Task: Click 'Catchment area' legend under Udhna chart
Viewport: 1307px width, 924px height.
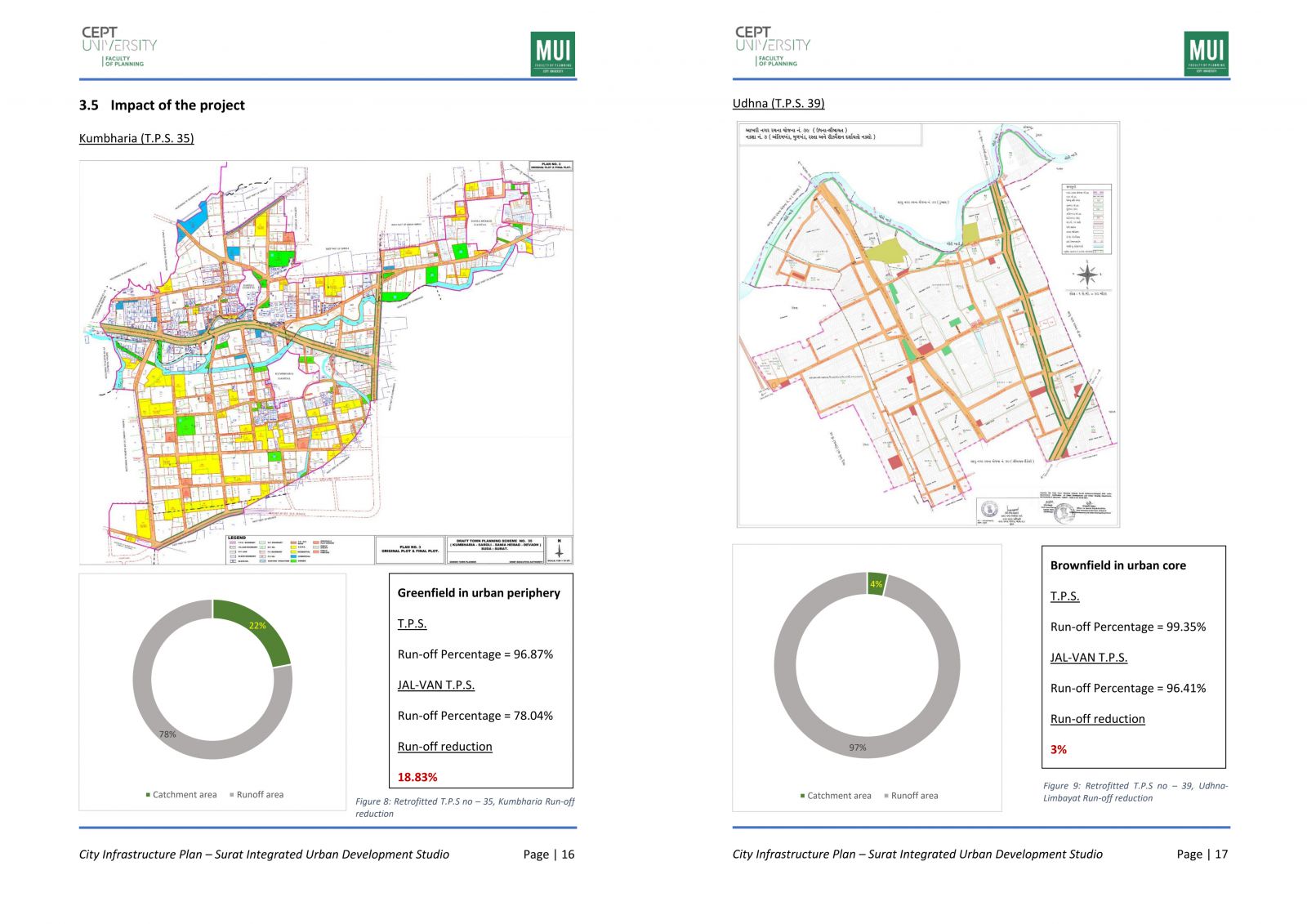Action: pos(836,795)
